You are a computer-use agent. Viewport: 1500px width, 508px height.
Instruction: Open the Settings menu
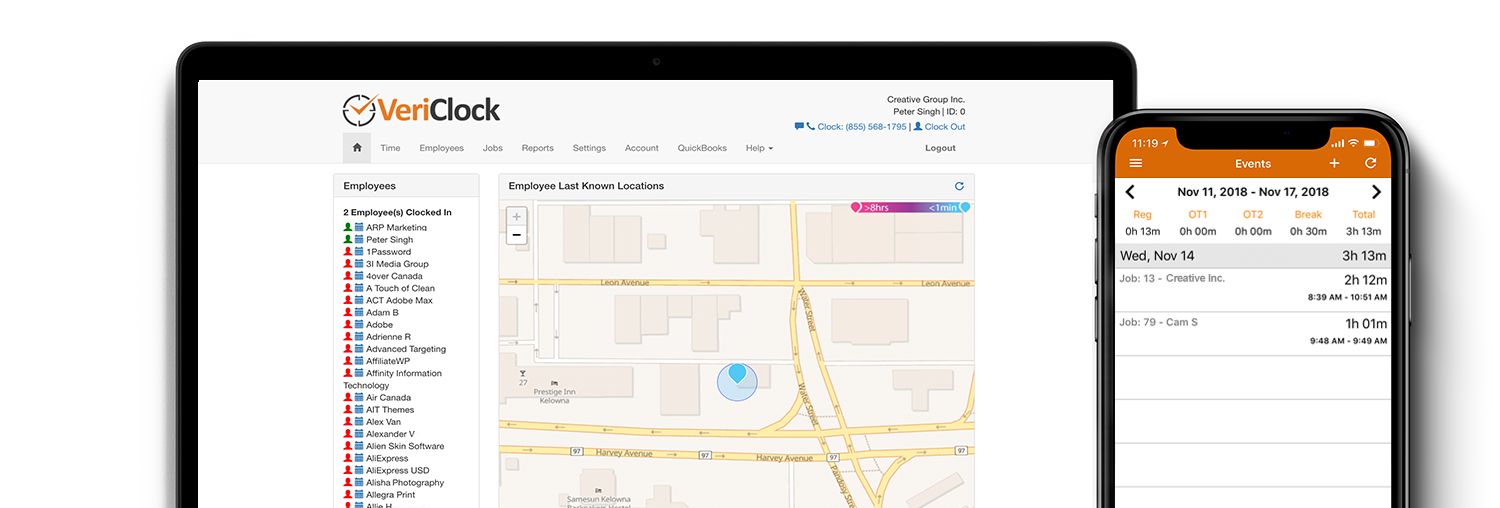[589, 148]
